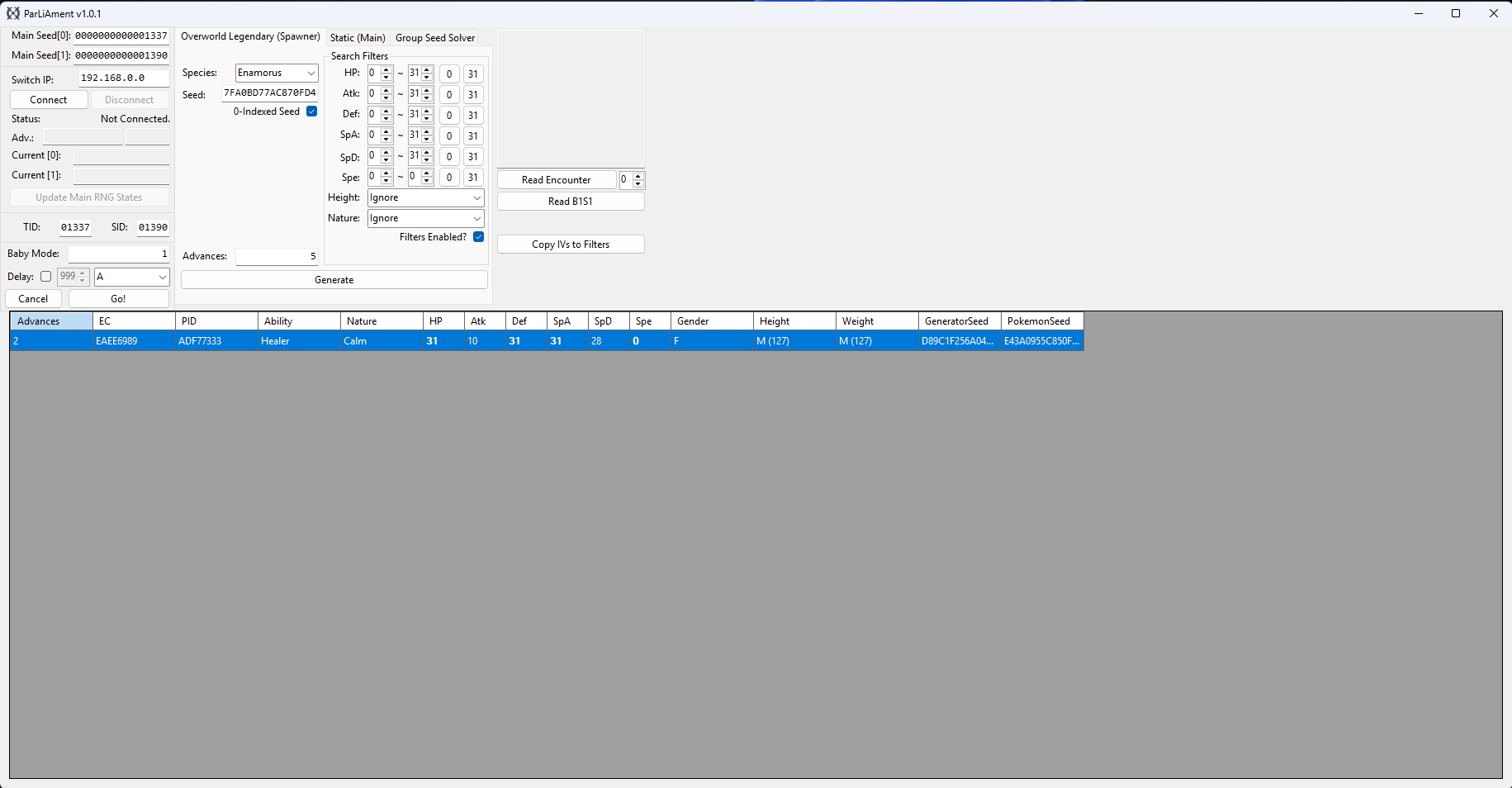Increase Spe maximum IV with up arrow
This screenshot has height=788, width=1512.
(x=427, y=173)
